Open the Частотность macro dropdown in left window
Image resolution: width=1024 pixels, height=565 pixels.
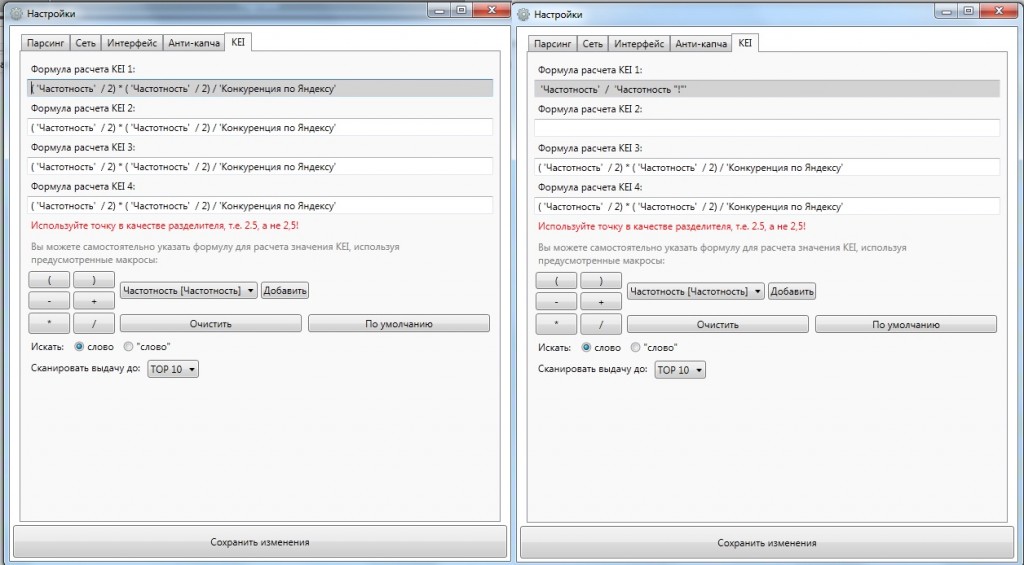coord(188,290)
